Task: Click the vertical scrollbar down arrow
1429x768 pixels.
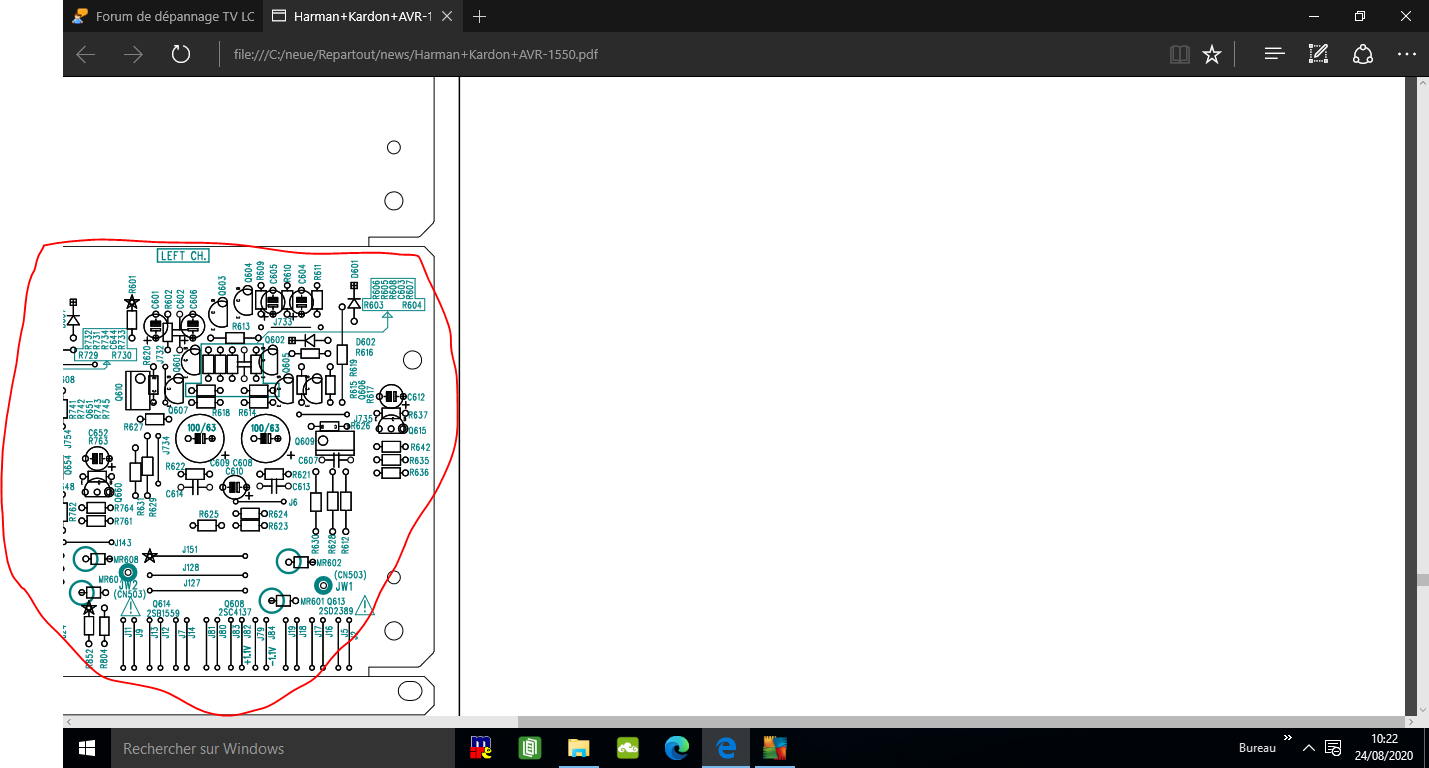Action: (1422, 709)
